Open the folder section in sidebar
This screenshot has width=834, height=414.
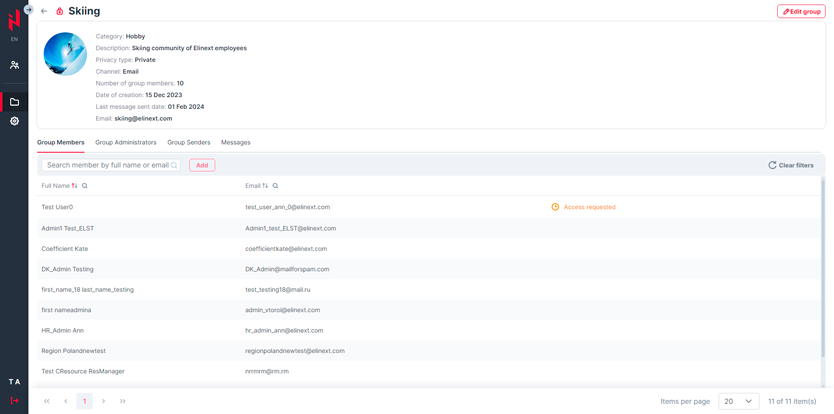[14, 102]
